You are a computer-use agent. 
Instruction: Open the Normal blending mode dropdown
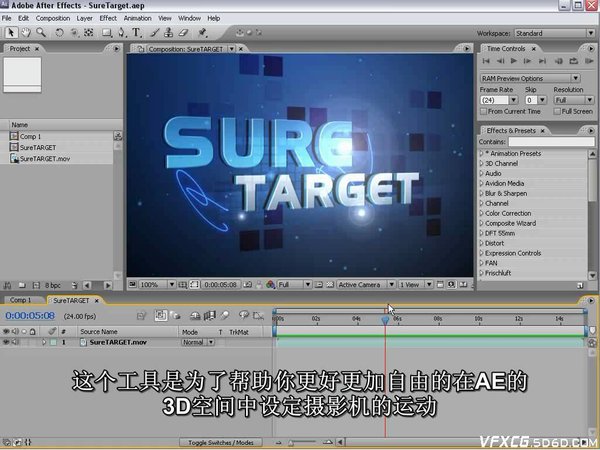(x=197, y=342)
